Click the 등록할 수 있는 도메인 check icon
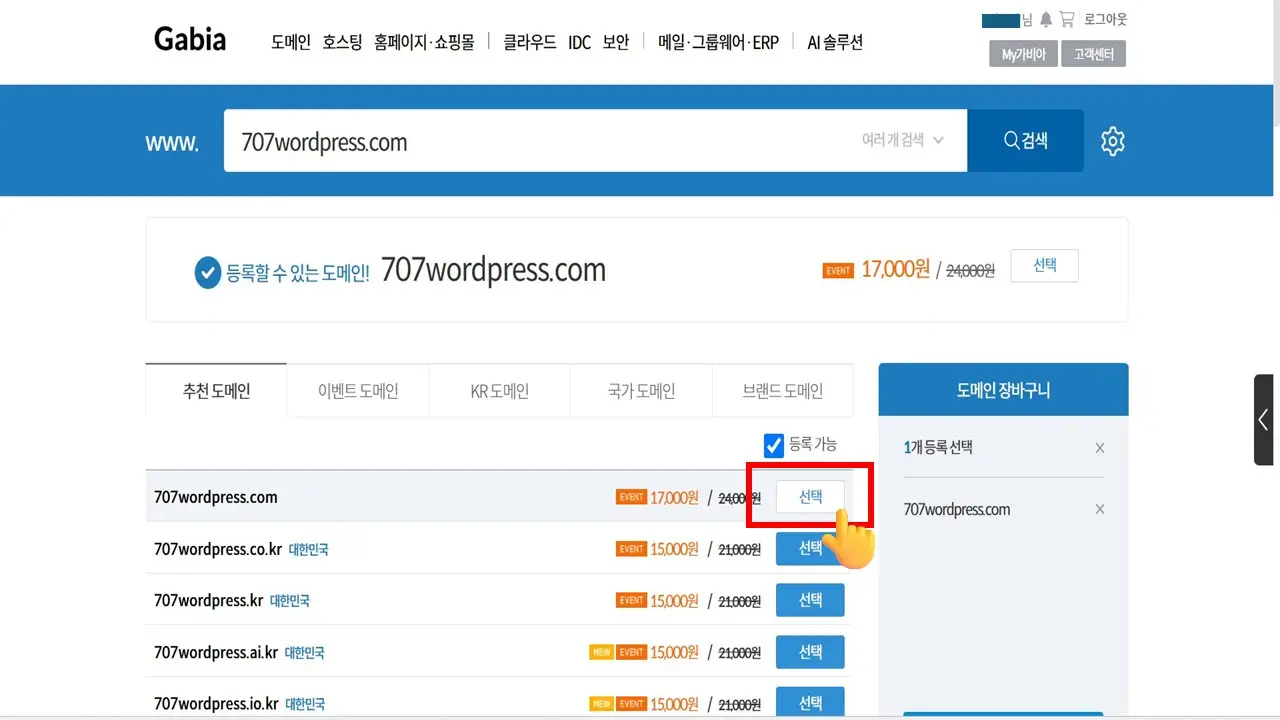Viewport: 1280px width, 720px height. click(208, 271)
